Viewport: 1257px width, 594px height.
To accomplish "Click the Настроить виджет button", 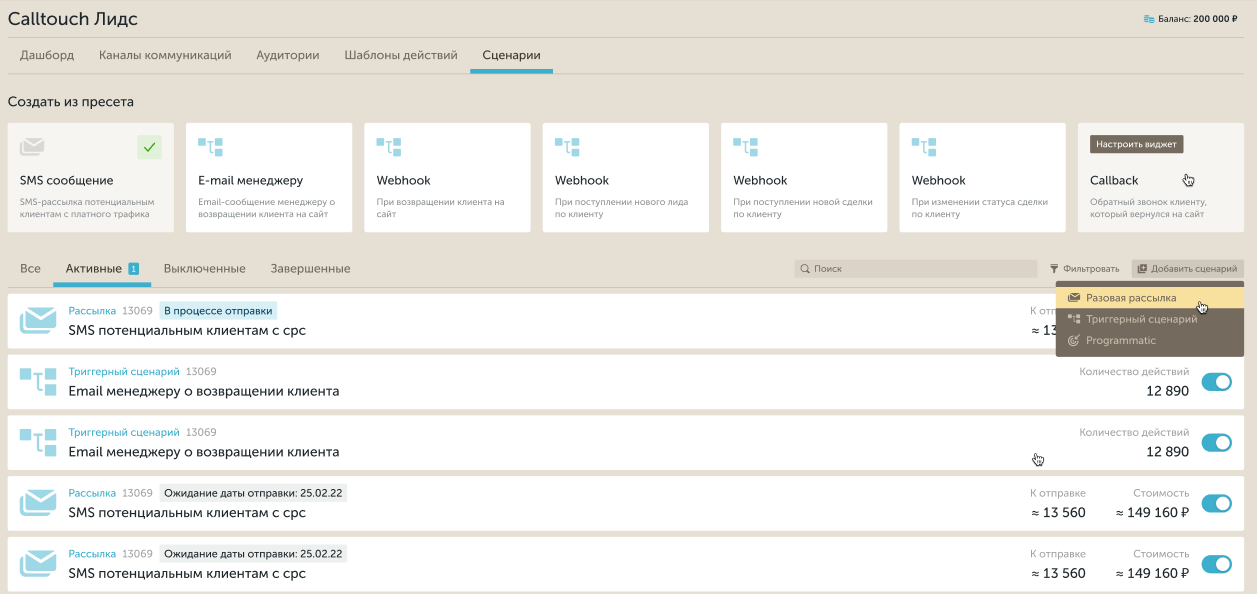I will [1137, 144].
